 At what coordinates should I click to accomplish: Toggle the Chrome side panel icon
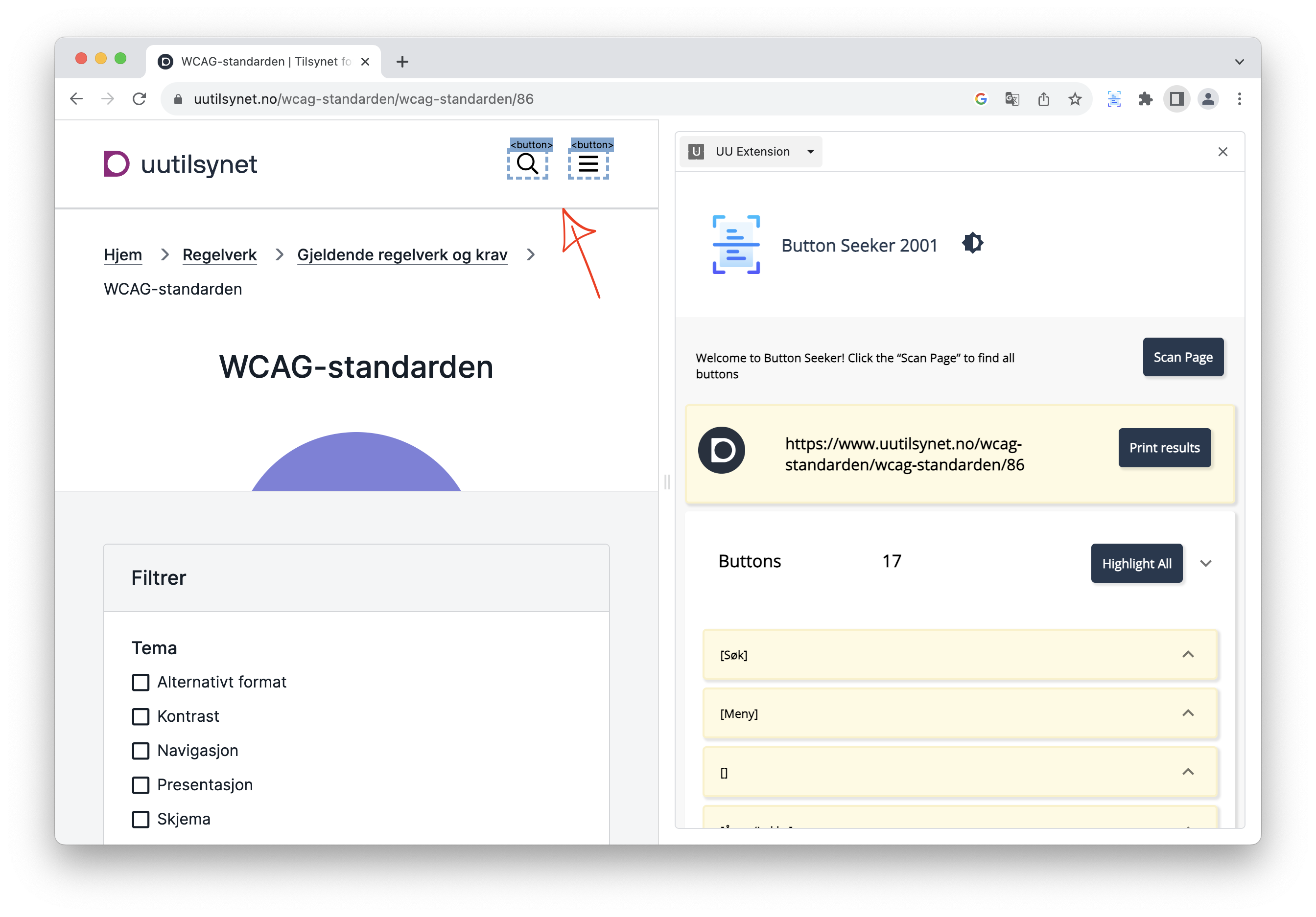point(1177,99)
